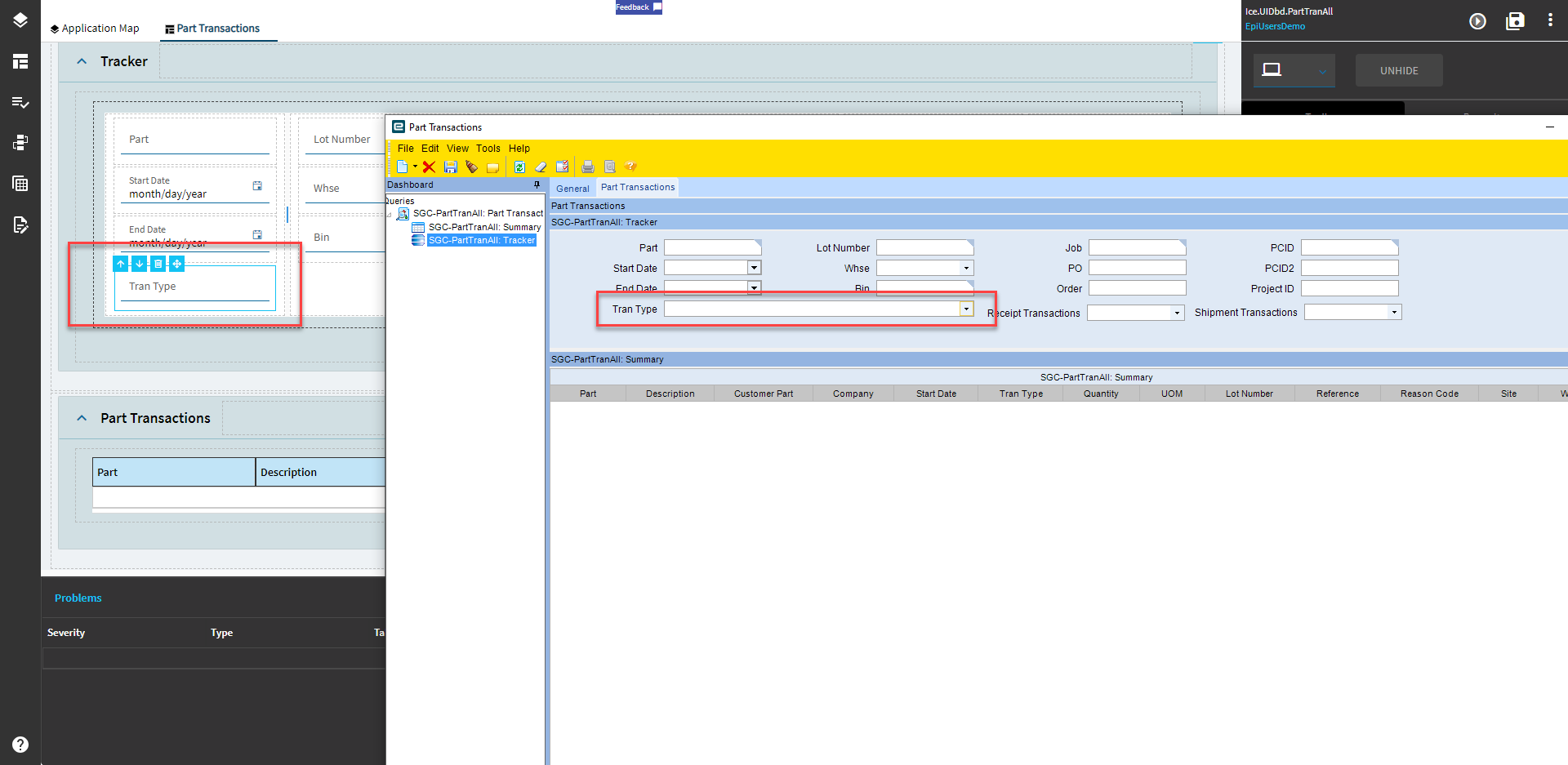The height and width of the screenshot is (765, 1568).
Task: Select the SGC-PartTranAll: Summary tree item
Action: coord(484,227)
